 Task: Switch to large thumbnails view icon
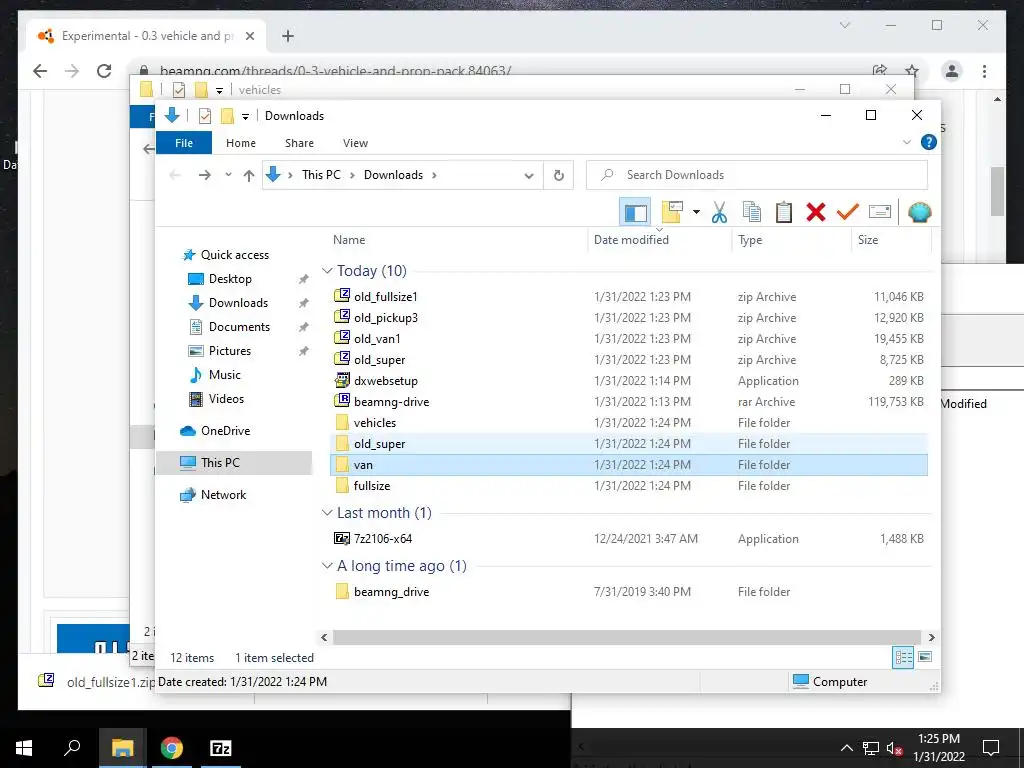[x=925, y=657]
